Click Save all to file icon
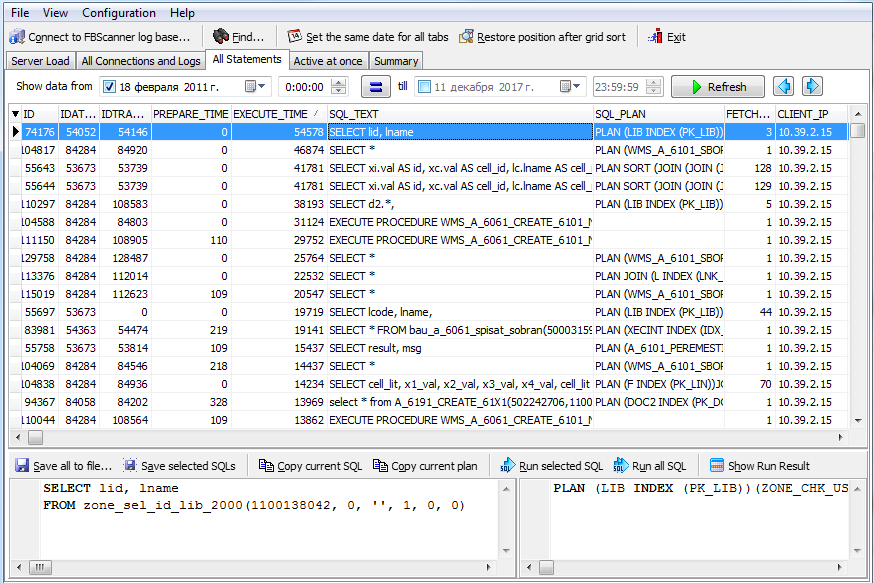Viewport: 874px width, 583px height. point(21,466)
